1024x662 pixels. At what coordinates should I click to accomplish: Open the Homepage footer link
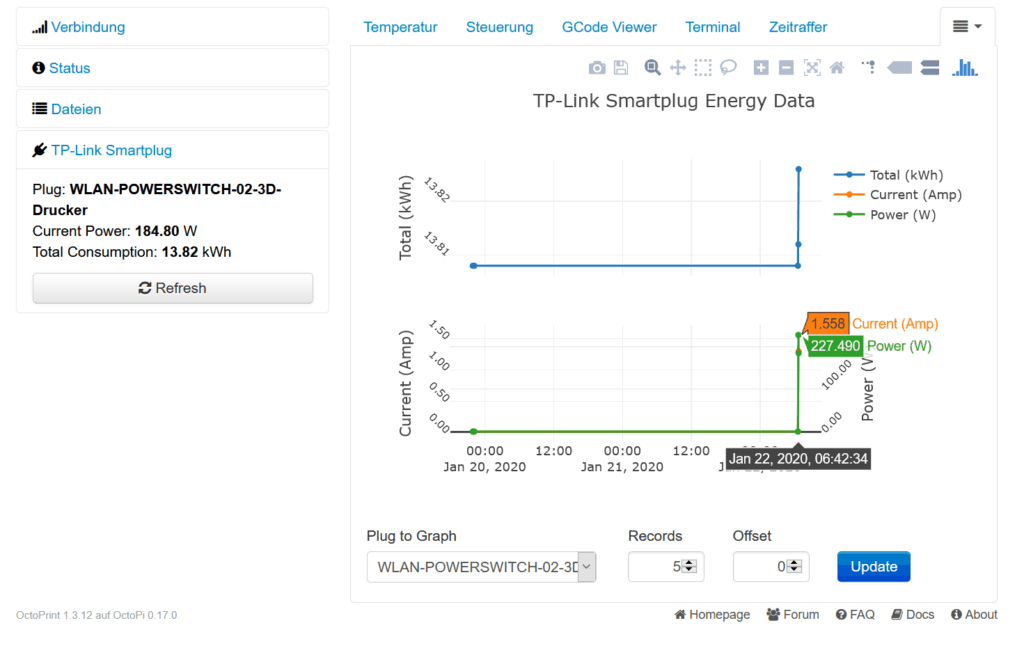(x=712, y=614)
